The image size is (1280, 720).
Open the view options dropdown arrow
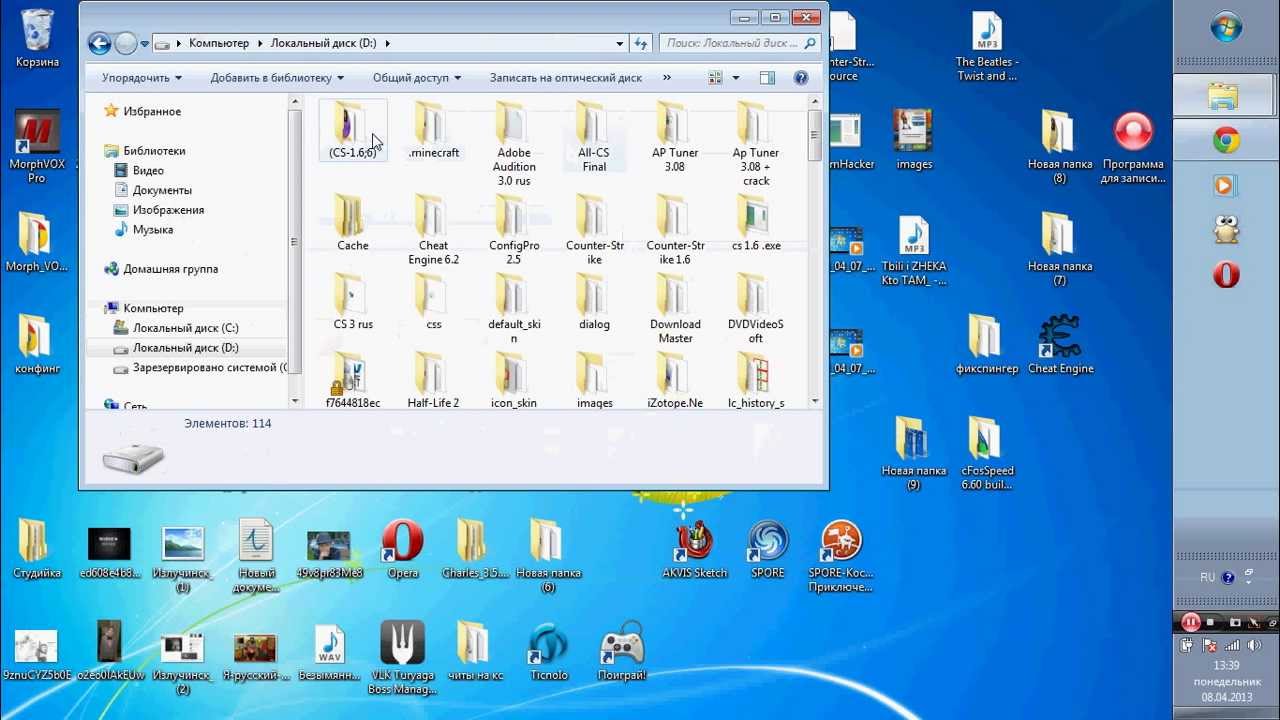click(x=736, y=77)
